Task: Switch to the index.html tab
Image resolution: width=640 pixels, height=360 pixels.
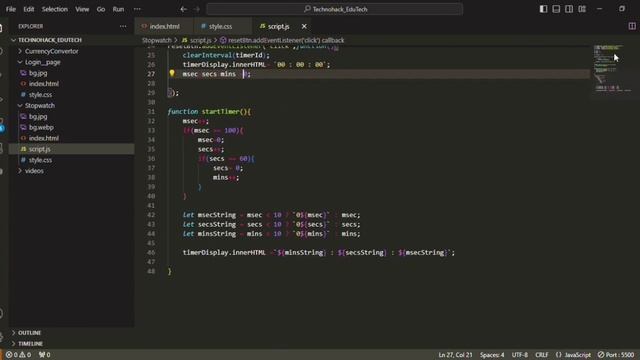Action: coord(164,26)
